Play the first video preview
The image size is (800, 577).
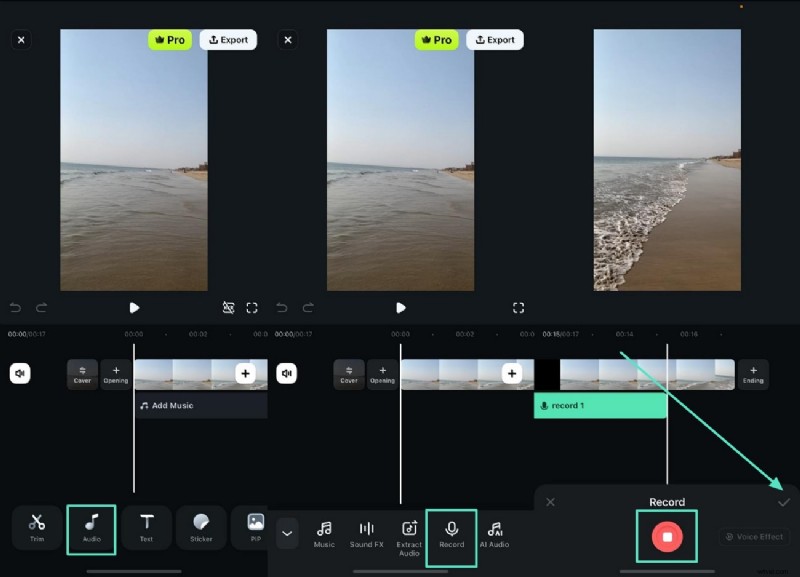pos(134,308)
